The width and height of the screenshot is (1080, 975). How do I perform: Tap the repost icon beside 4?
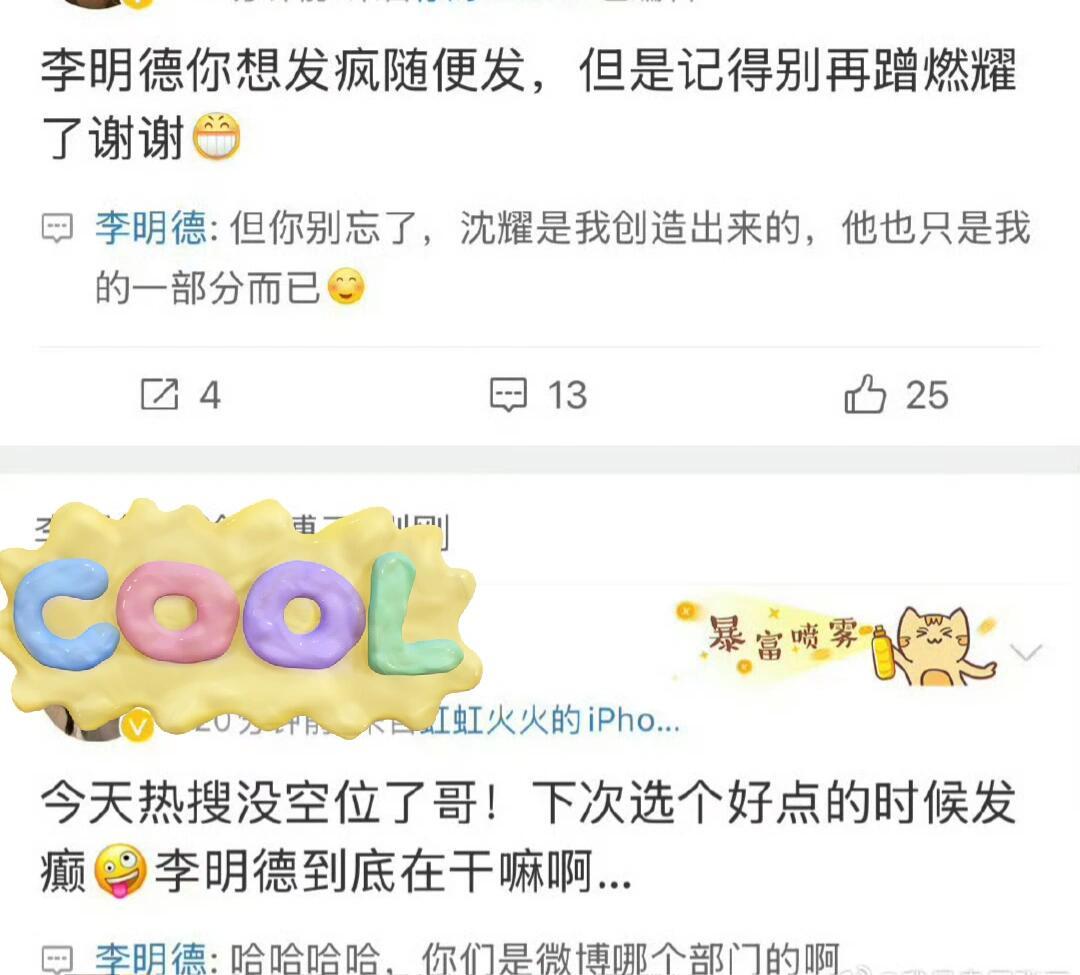tap(159, 394)
